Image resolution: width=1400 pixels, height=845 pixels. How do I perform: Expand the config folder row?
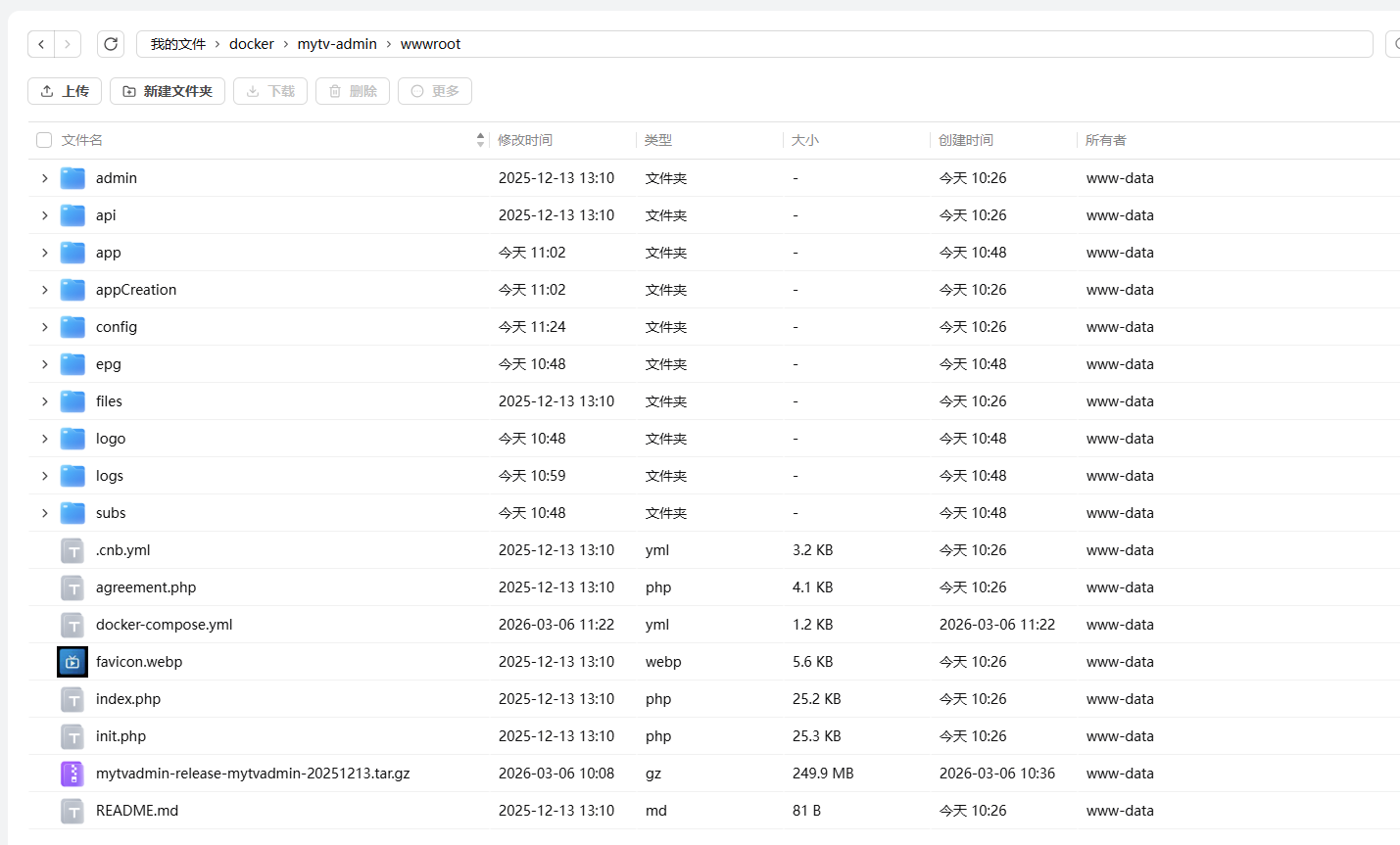click(x=44, y=327)
